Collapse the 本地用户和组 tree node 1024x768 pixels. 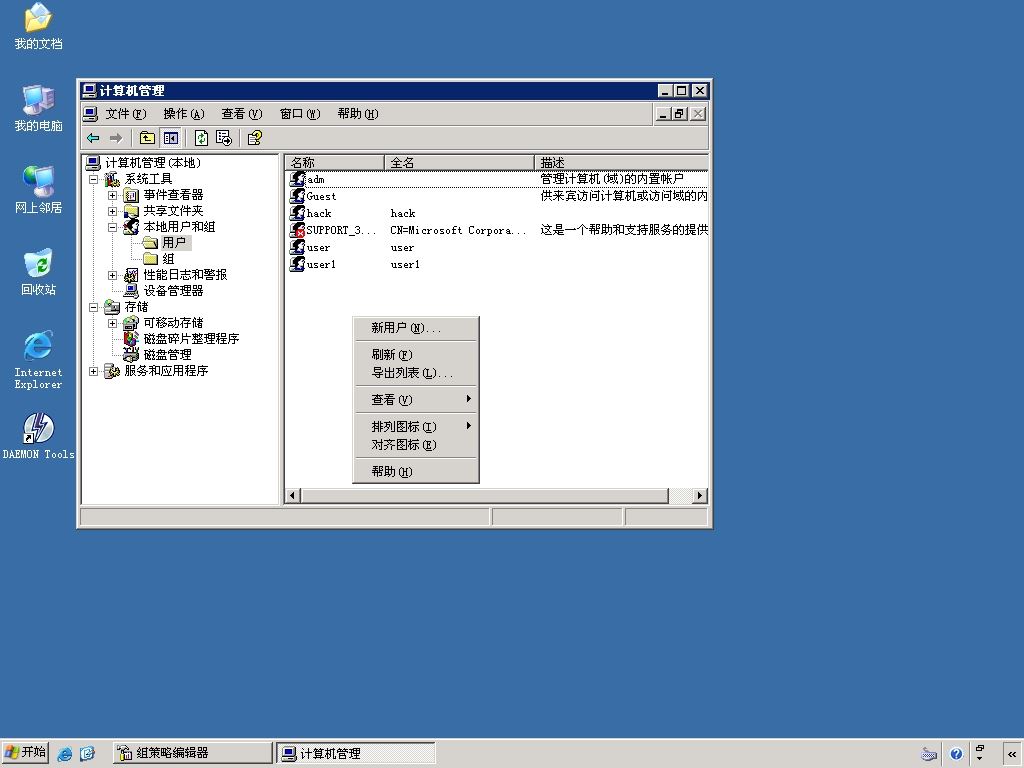pos(112,227)
